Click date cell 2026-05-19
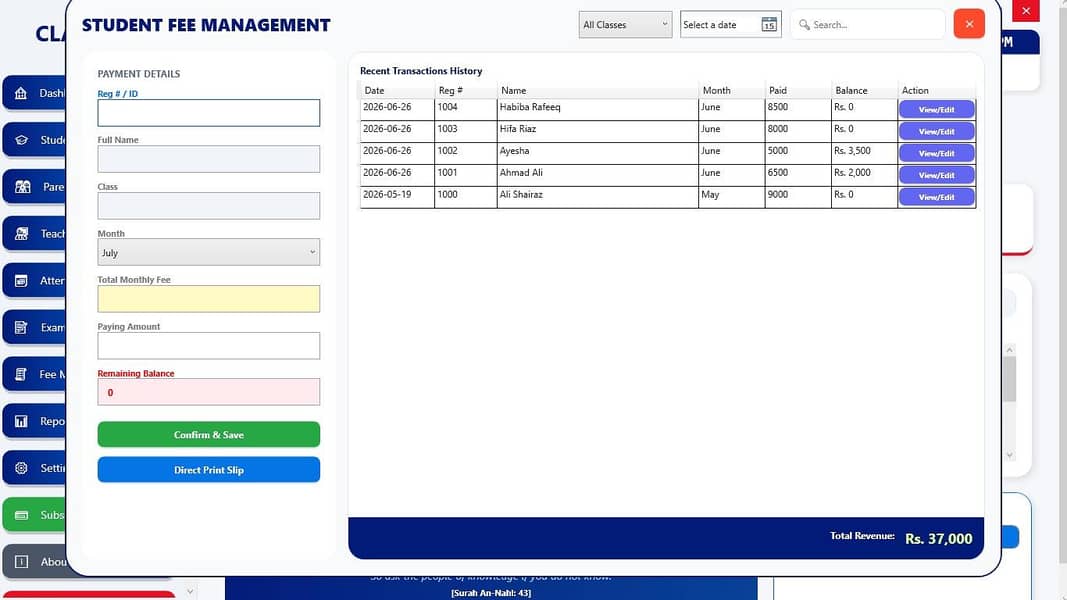 coord(397,197)
